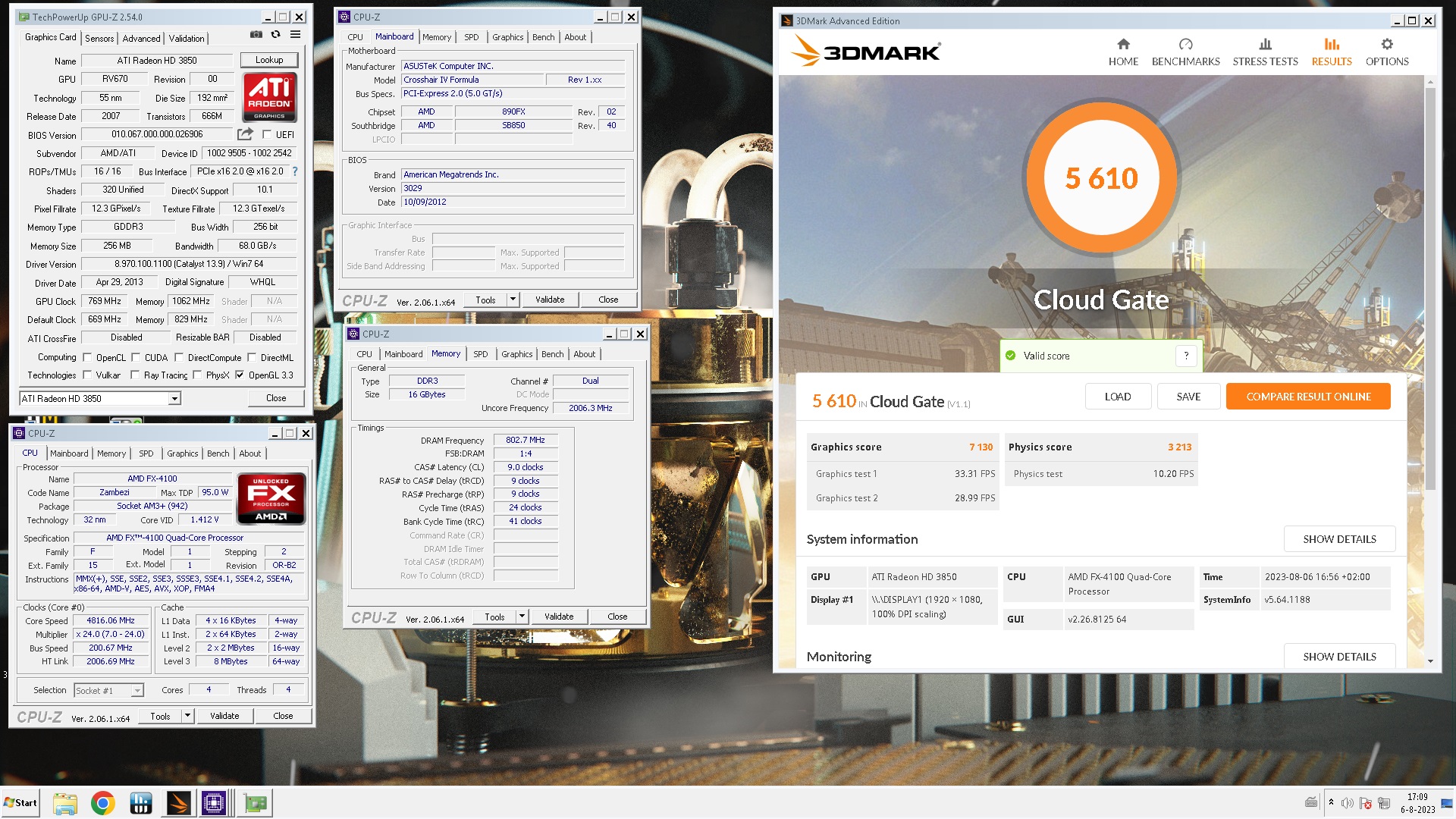This screenshot has width=1456, height=819.
Task: Click the orange 5 610 score circle
Action: 1101,177
